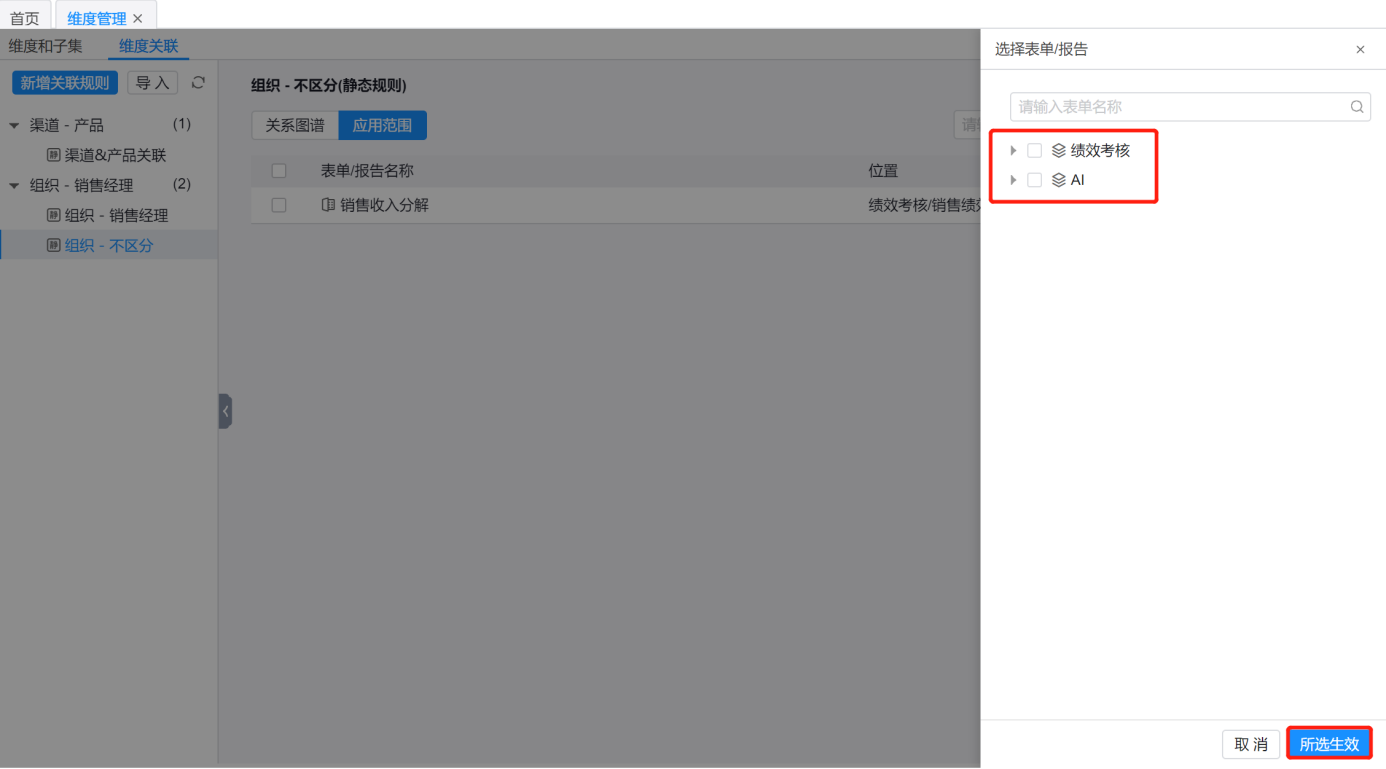
Task: Check the 绩效考核 checkbox
Action: [1035, 151]
